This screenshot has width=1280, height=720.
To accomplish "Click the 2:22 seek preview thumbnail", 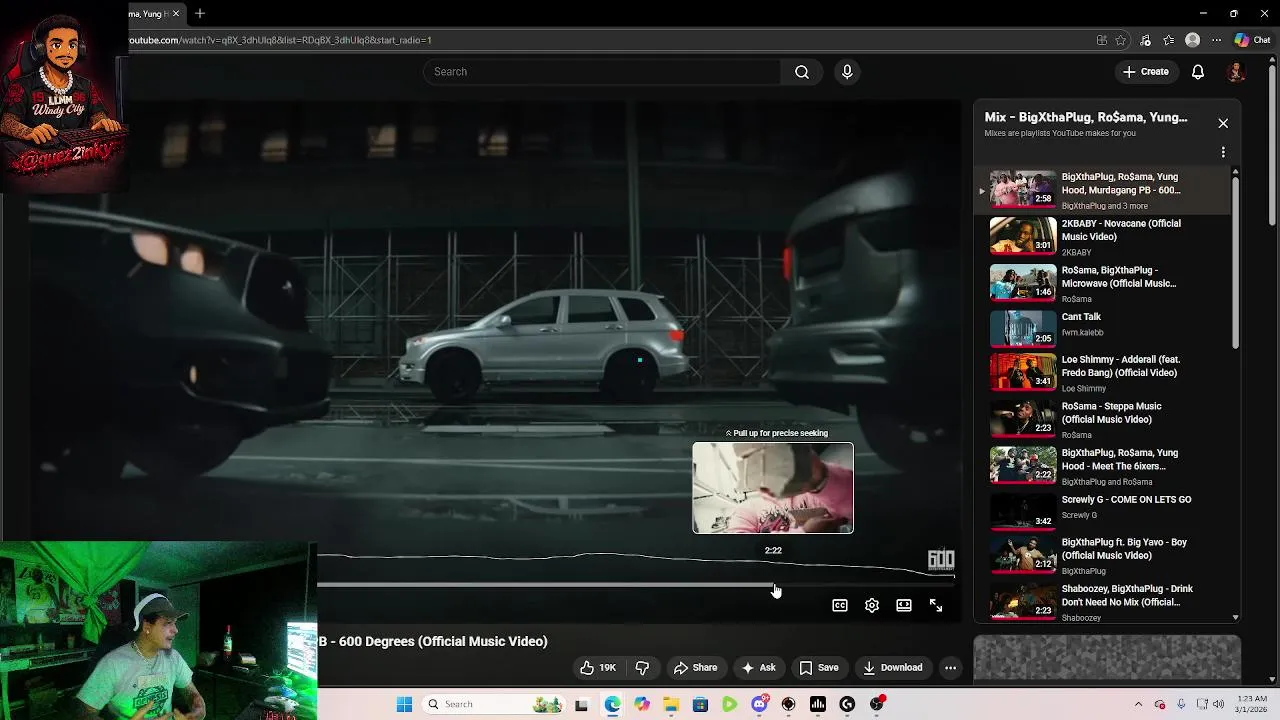I will [x=773, y=488].
